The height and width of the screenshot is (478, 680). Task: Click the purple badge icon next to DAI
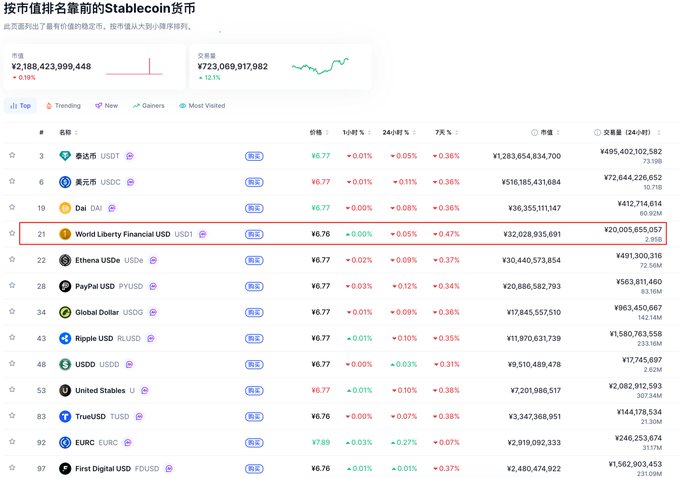(112, 208)
